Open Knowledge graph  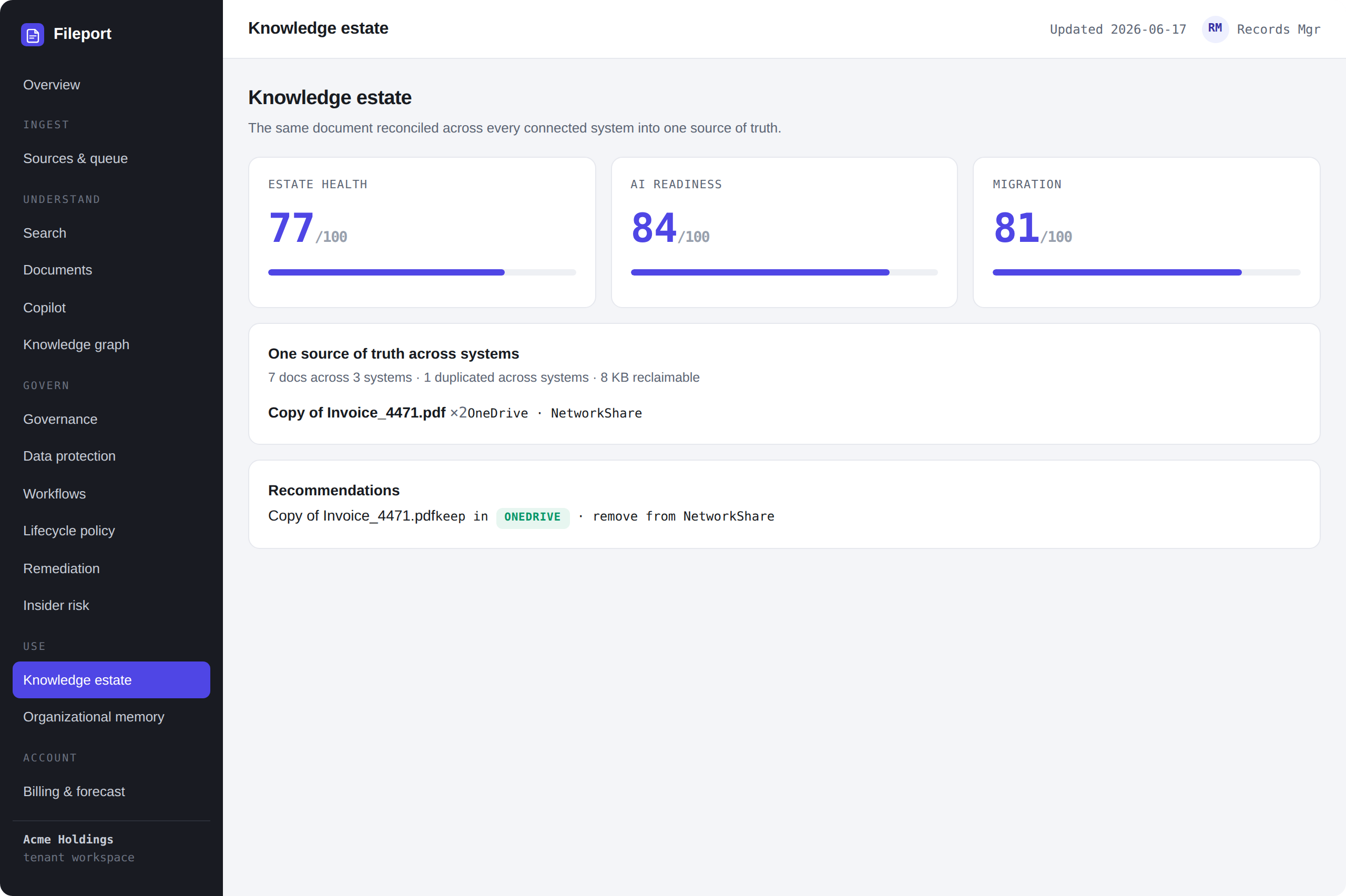pos(111,344)
